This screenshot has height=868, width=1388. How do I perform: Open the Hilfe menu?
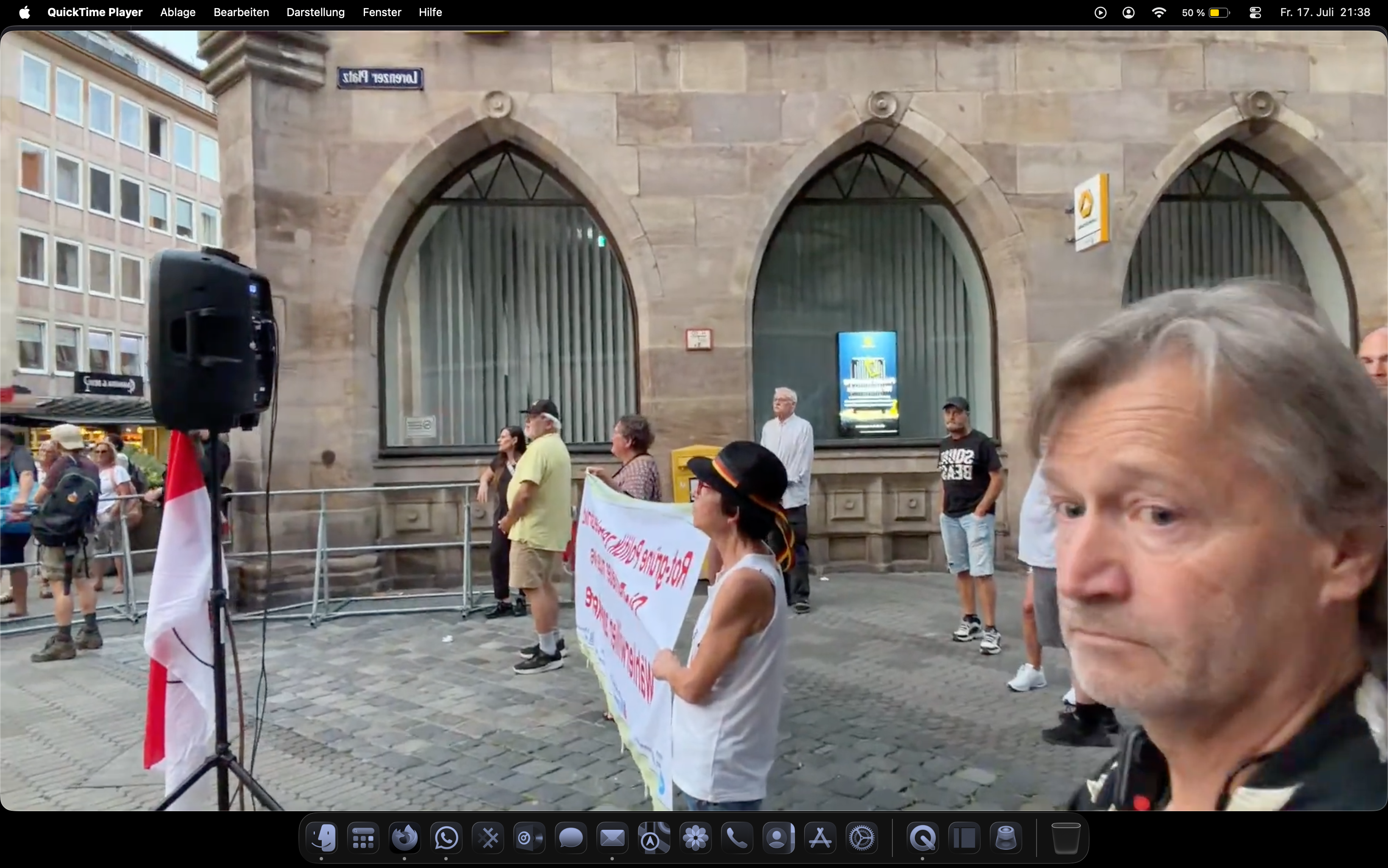[431, 12]
